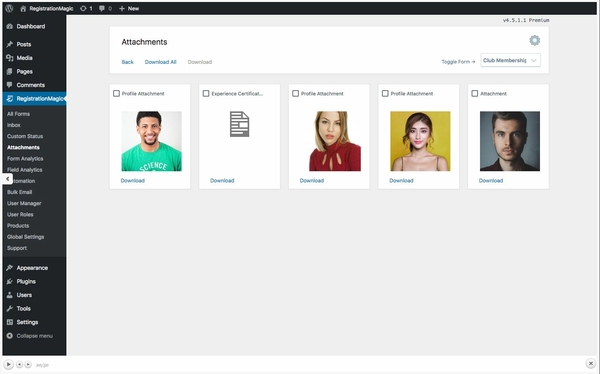This screenshot has height=374, width=600.
Task: Click the Download All link
Action: click(160, 62)
